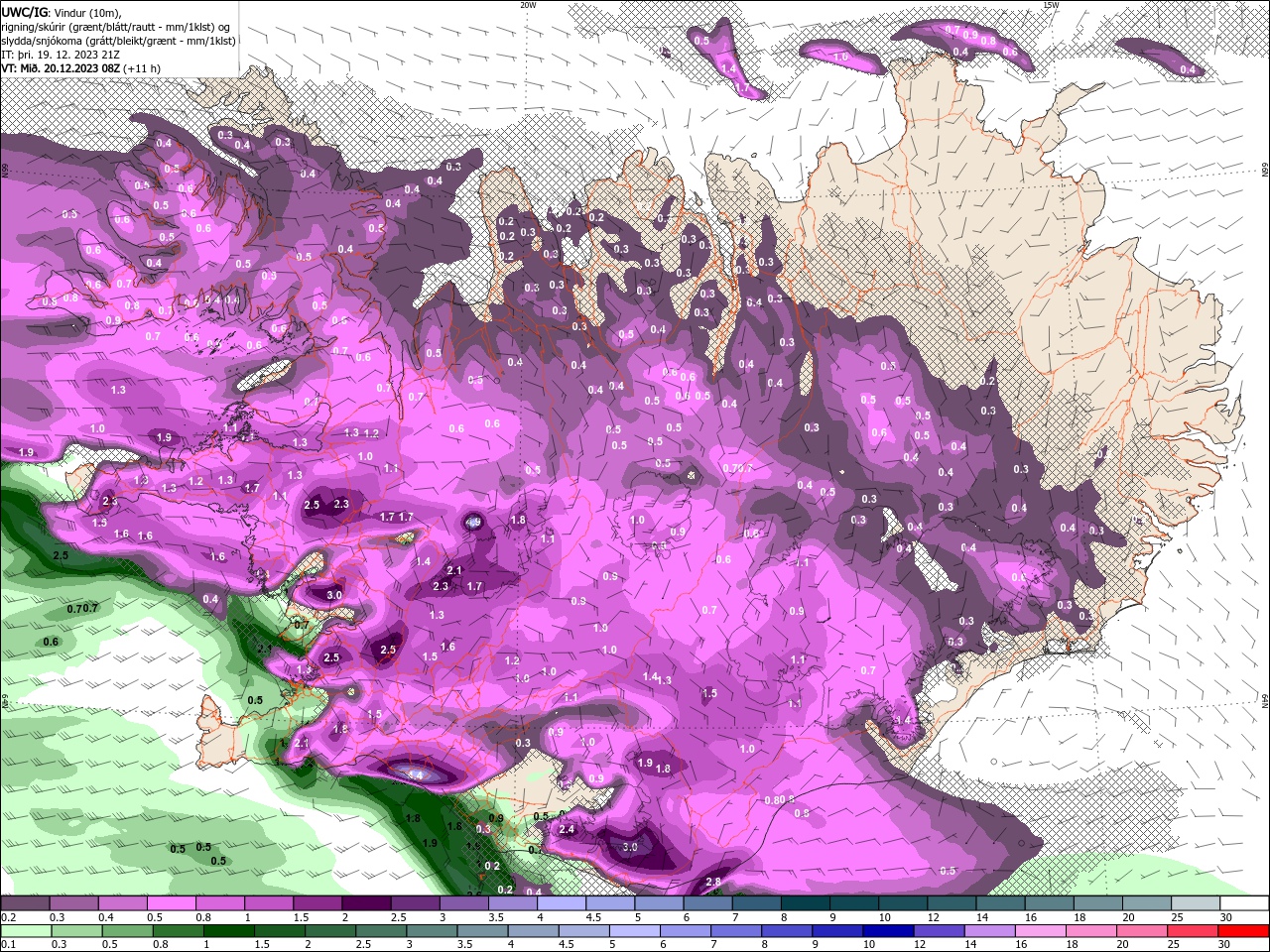
Task: Click the snow legend swatch between 0.2 and 0.3
Action: [x=25, y=903]
